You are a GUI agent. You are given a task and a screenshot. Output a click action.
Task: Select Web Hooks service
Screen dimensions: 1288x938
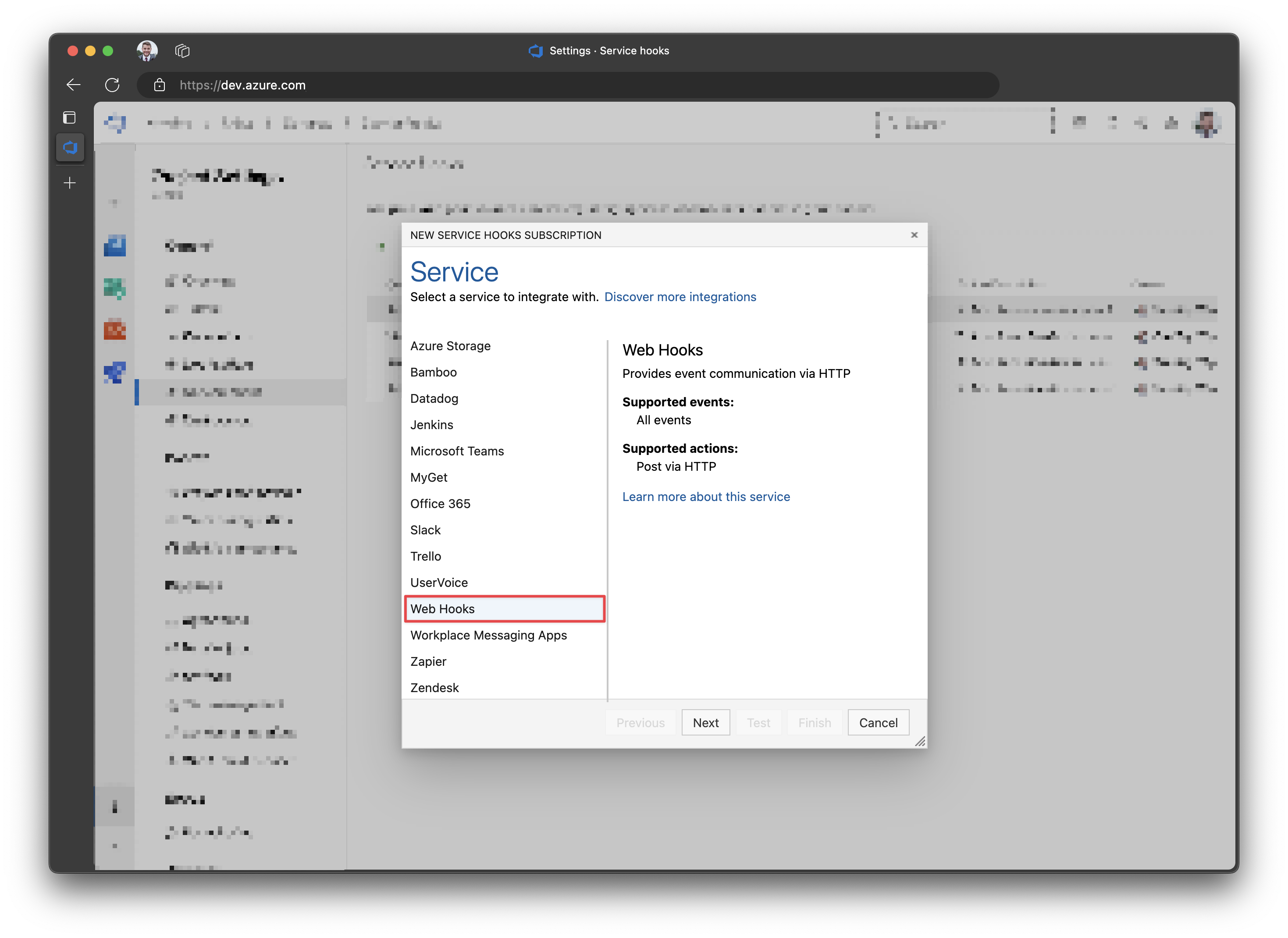click(504, 609)
